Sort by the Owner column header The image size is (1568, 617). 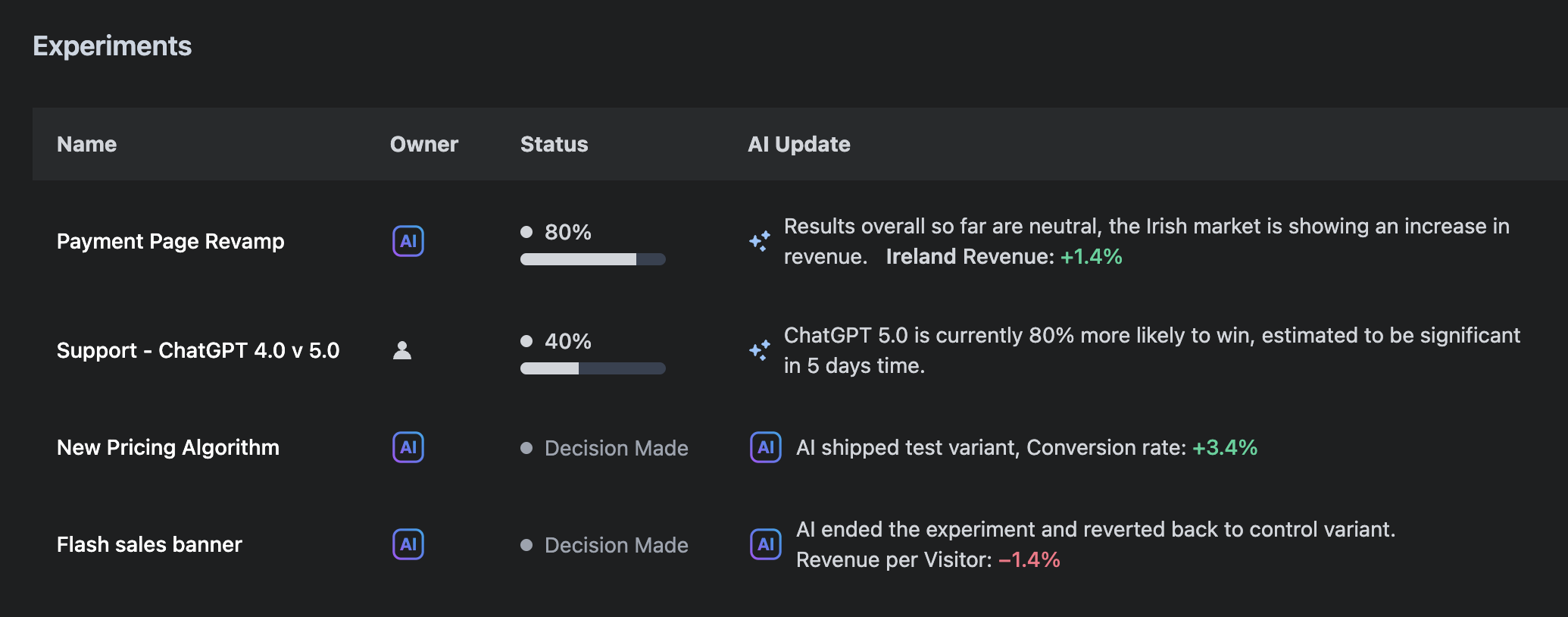coord(423,144)
